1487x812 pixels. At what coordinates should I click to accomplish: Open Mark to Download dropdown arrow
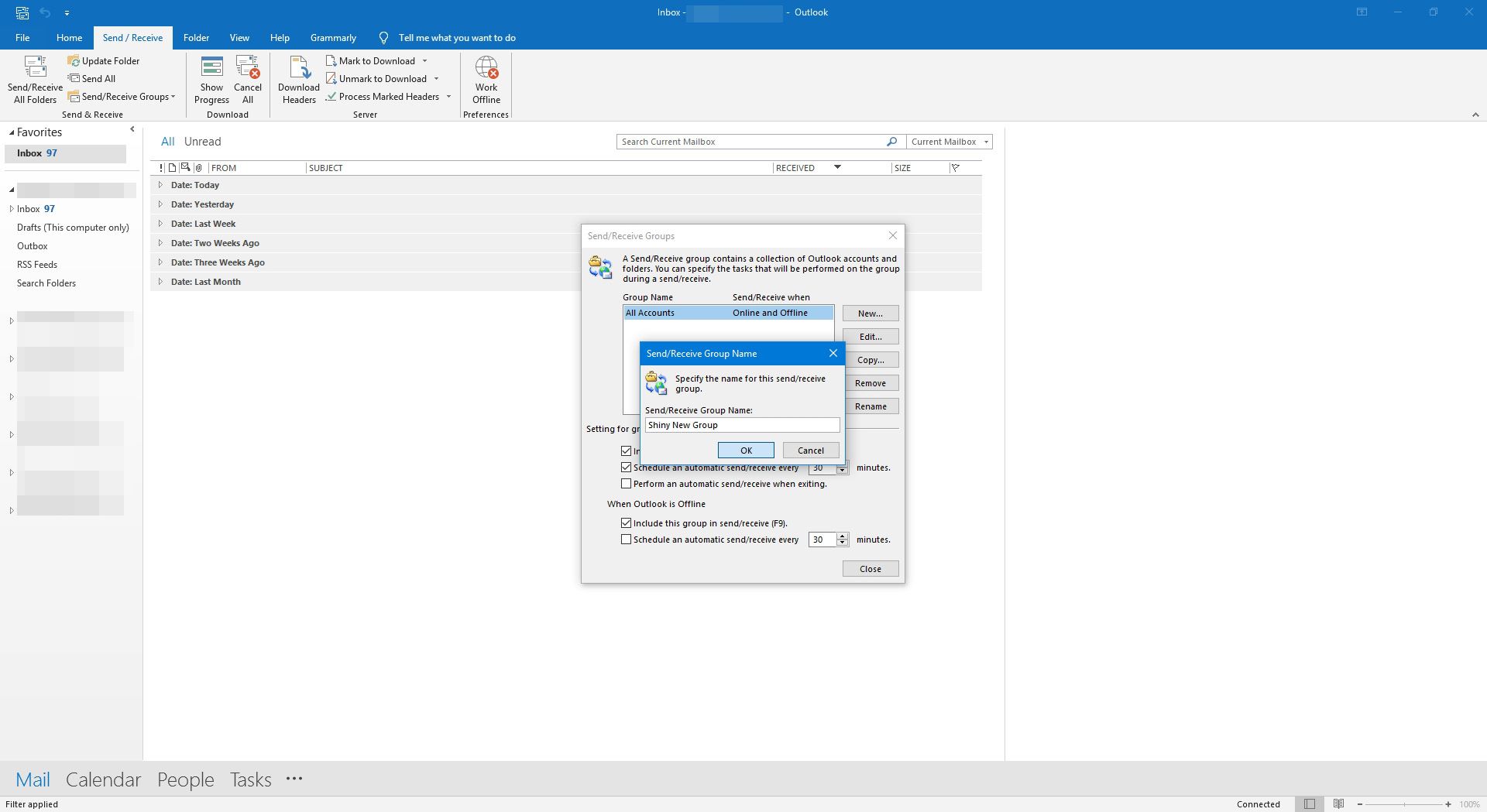(x=424, y=60)
